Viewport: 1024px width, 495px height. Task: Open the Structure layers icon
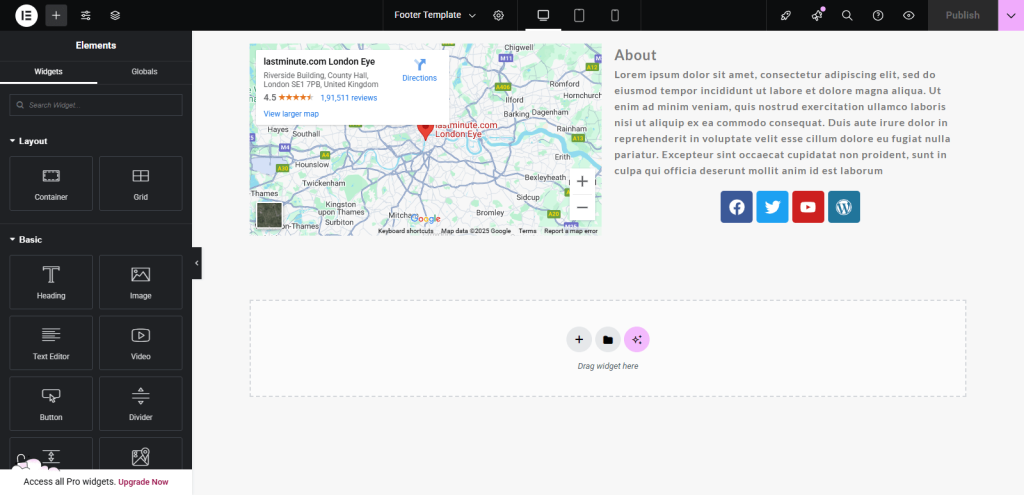[x=115, y=15]
